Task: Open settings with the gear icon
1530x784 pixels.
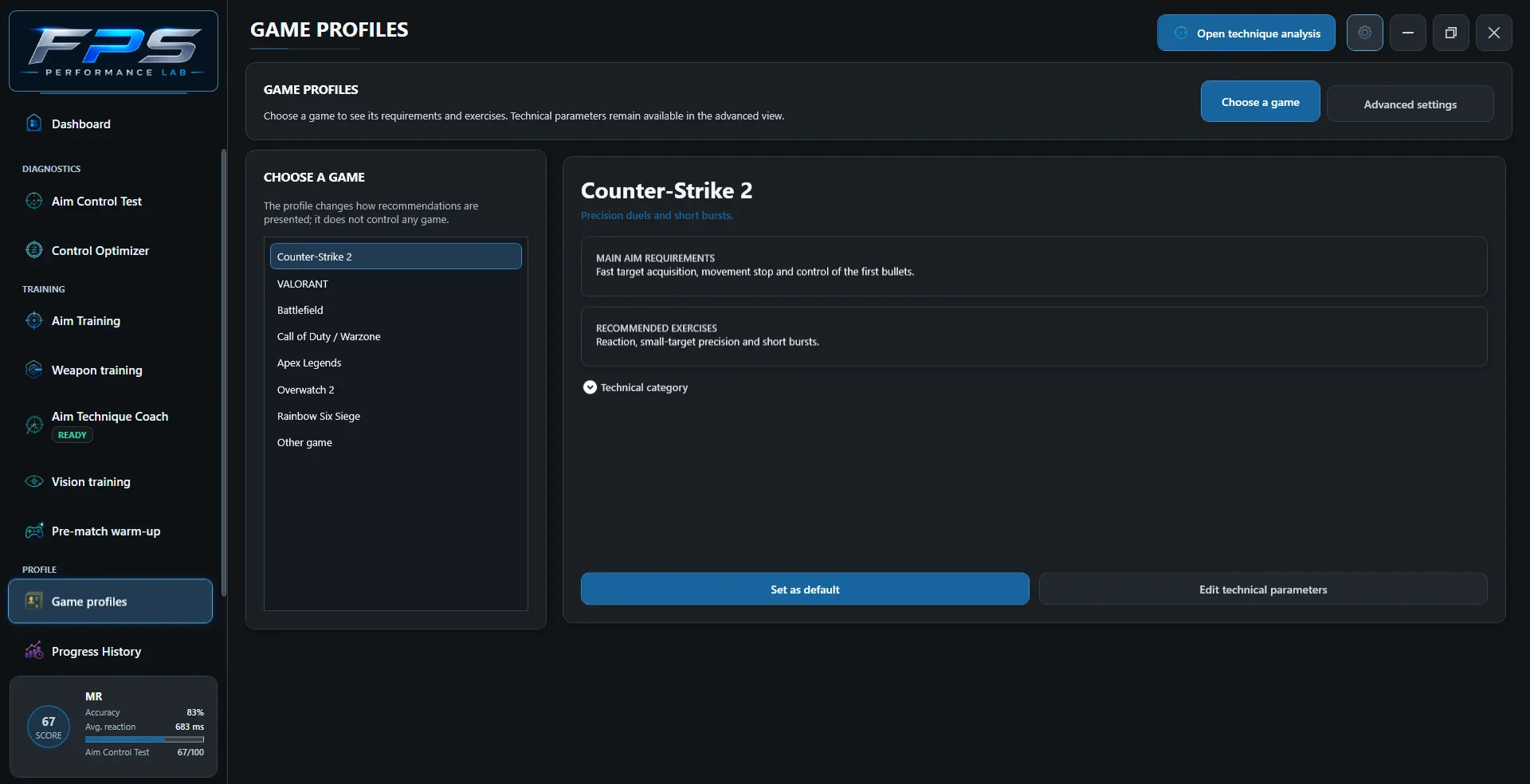Action: 1365,33
